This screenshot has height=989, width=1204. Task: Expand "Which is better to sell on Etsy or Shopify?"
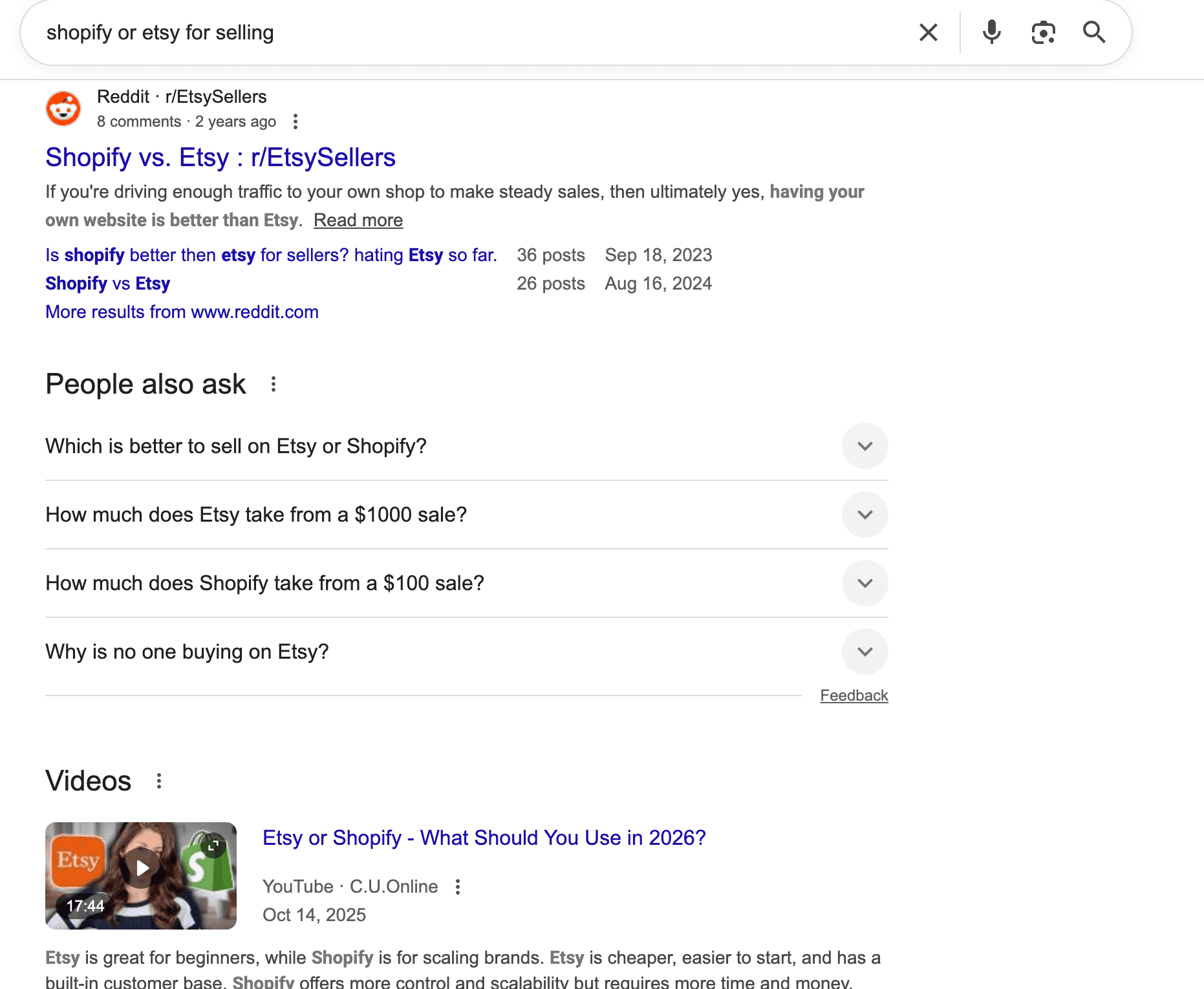(x=865, y=446)
